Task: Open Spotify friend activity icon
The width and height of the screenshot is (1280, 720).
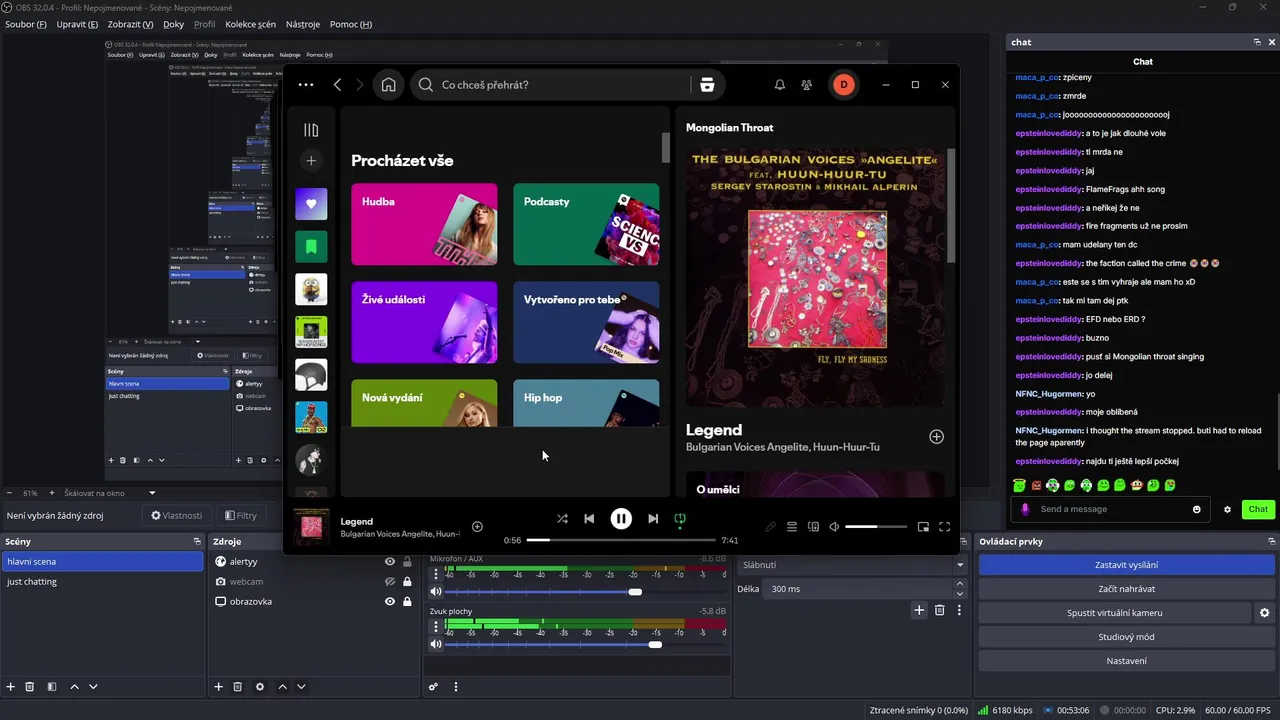Action: click(x=807, y=85)
